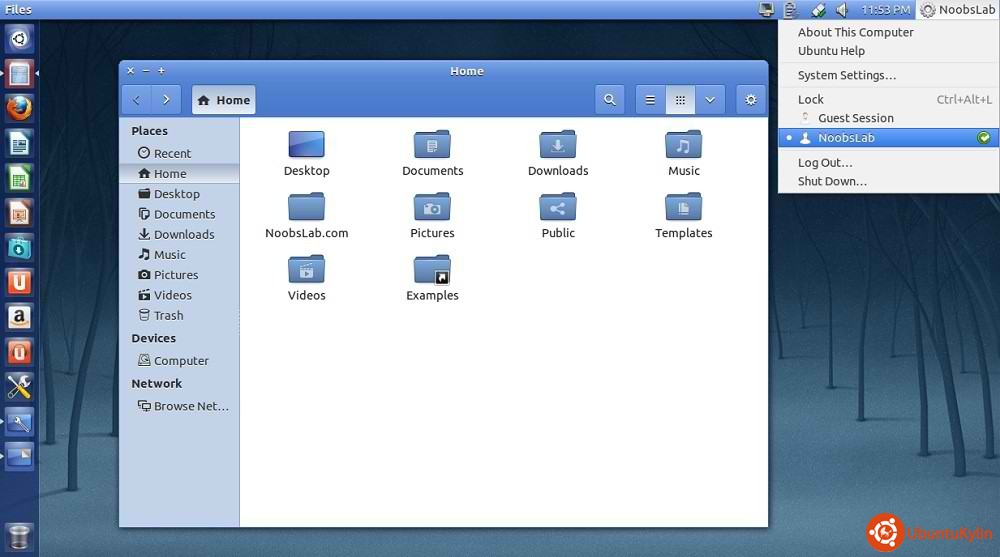Open the Trash in the launcher dock
The width and height of the screenshot is (1000, 557).
[19, 536]
